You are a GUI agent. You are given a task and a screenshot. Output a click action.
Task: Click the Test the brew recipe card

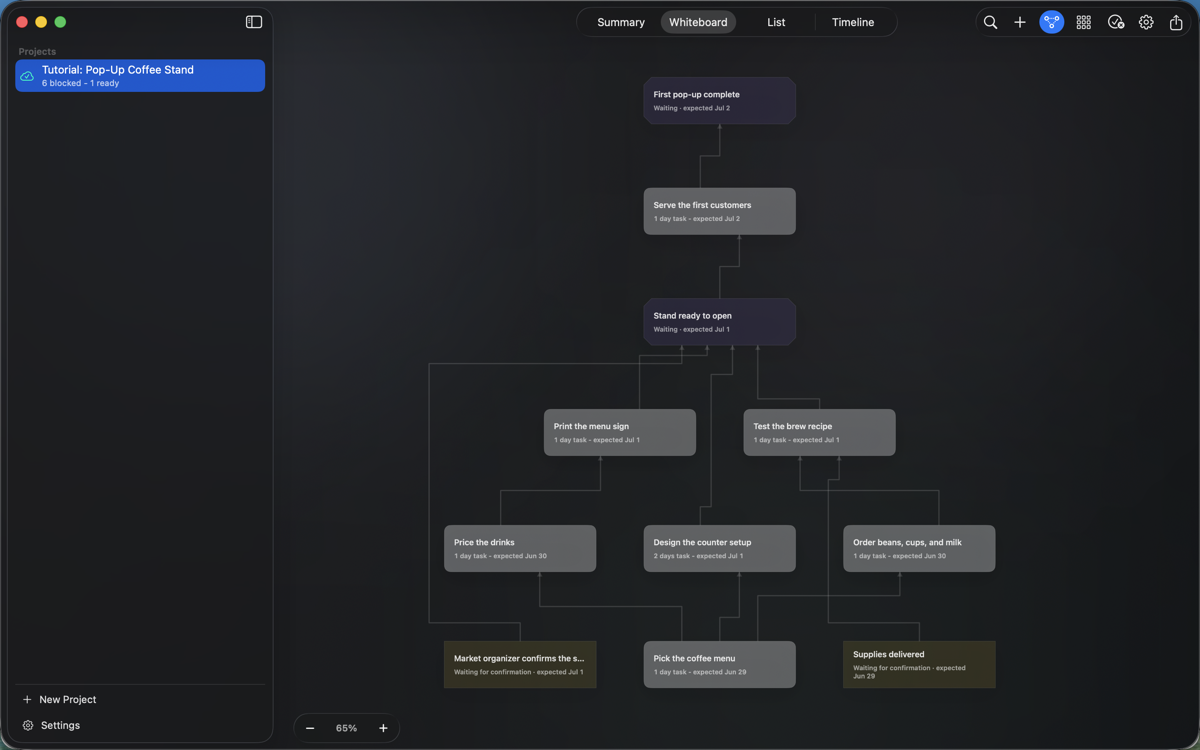[x=819, y=432]
